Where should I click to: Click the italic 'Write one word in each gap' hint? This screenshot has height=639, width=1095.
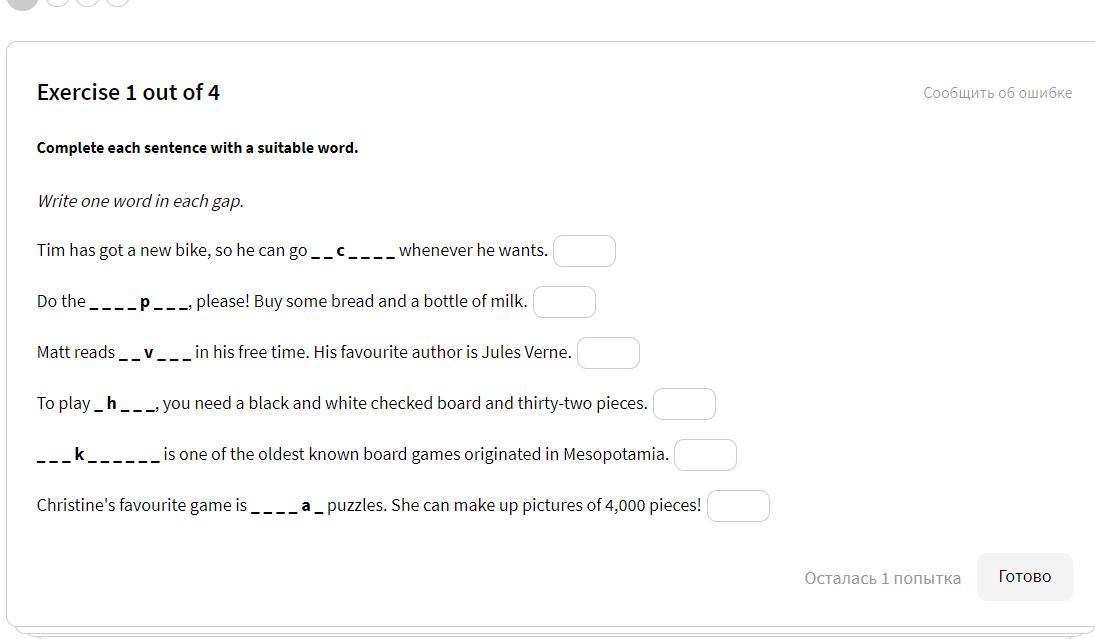(140, 201)
